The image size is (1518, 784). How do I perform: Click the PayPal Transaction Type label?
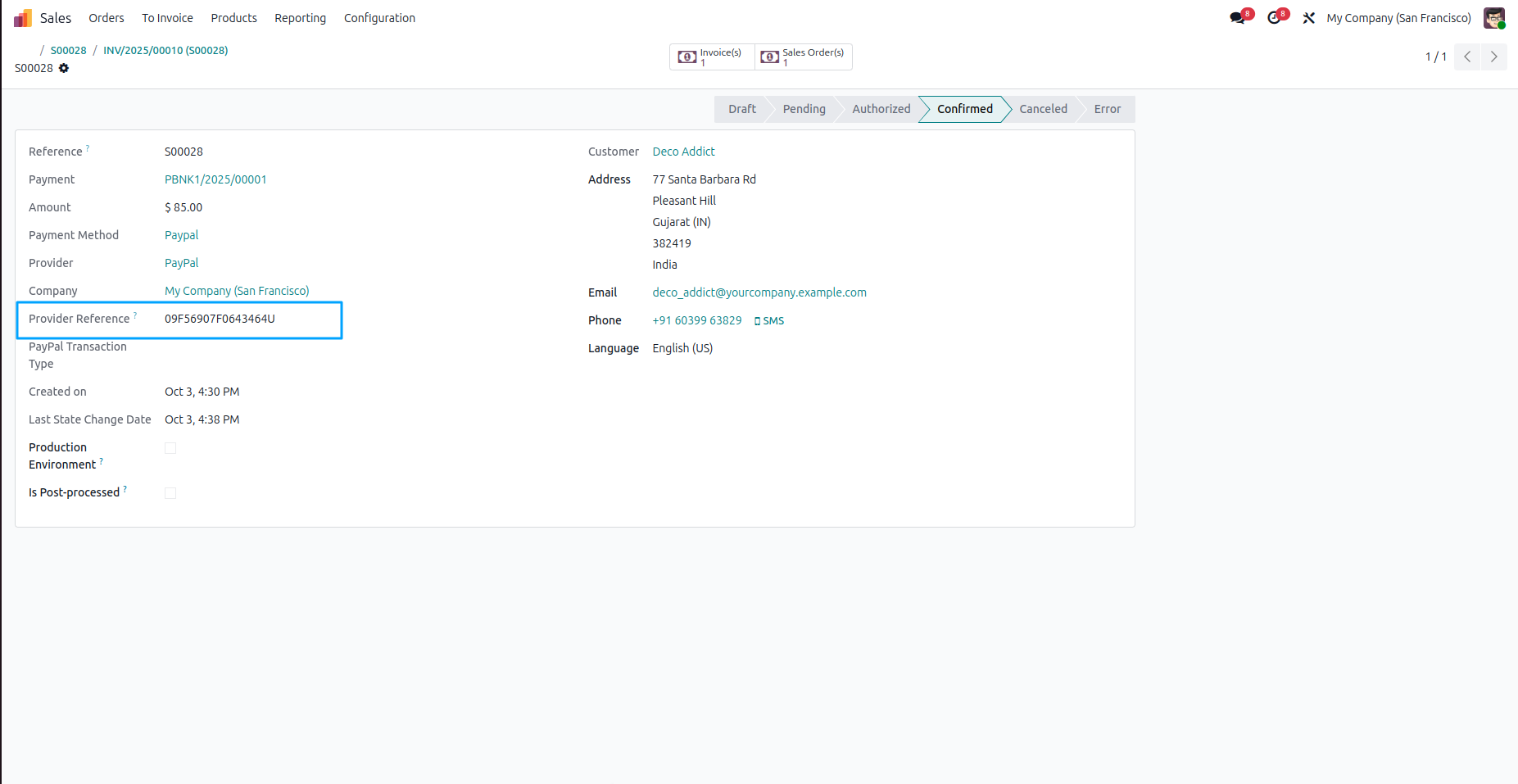coord(78,355)
